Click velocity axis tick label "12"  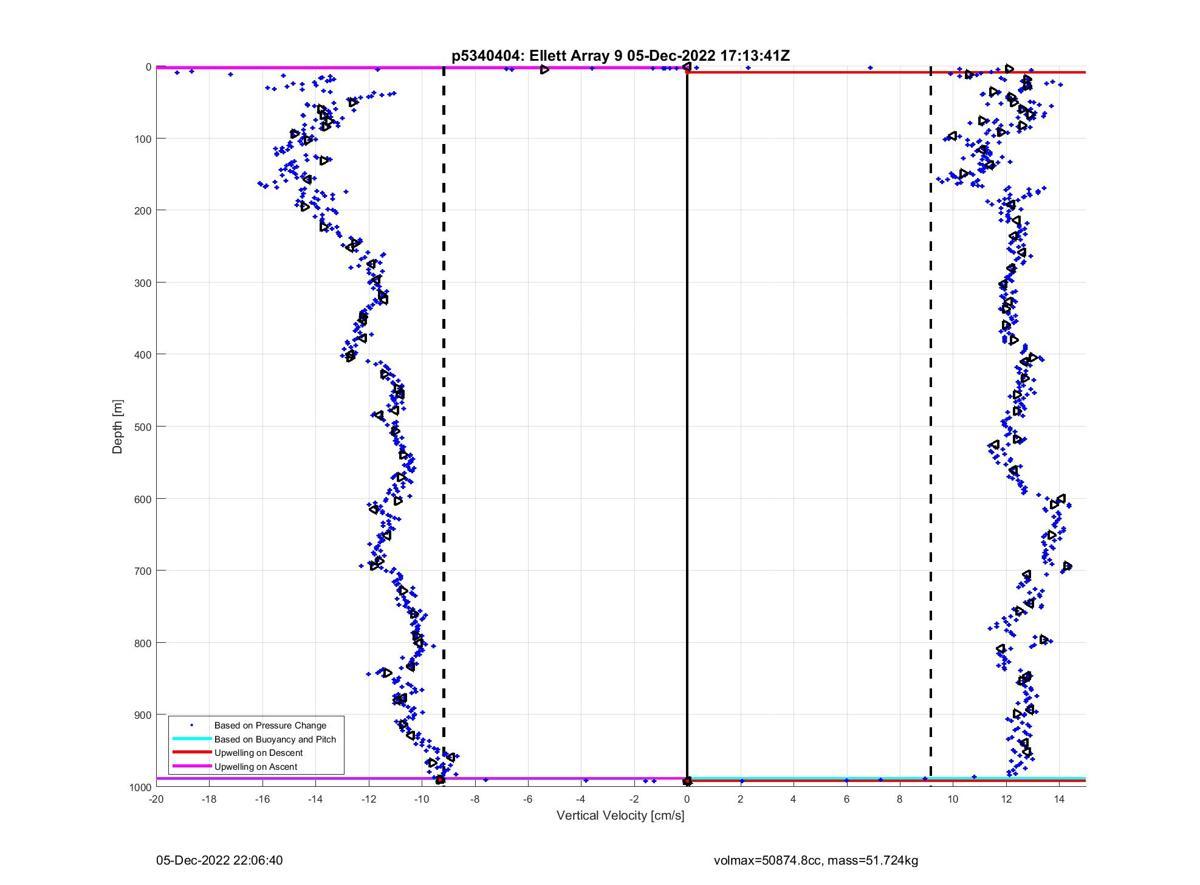point(1006,799)
